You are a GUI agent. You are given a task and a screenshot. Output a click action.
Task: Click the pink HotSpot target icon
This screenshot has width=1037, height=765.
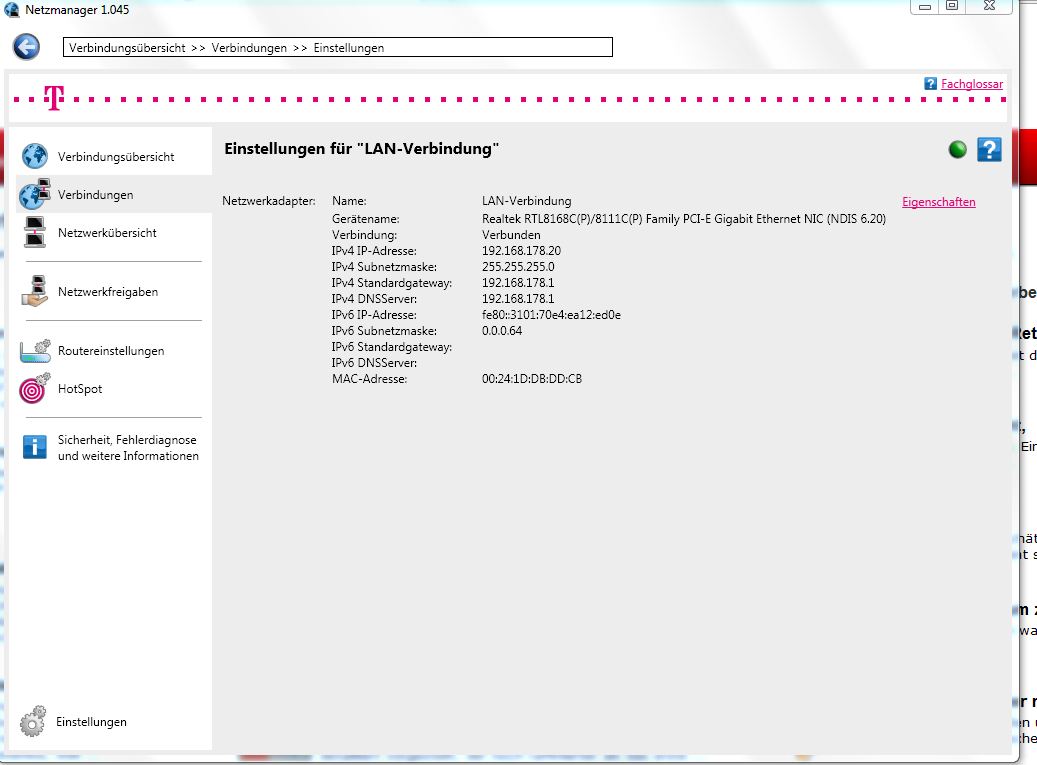click(x=34, y=389)
